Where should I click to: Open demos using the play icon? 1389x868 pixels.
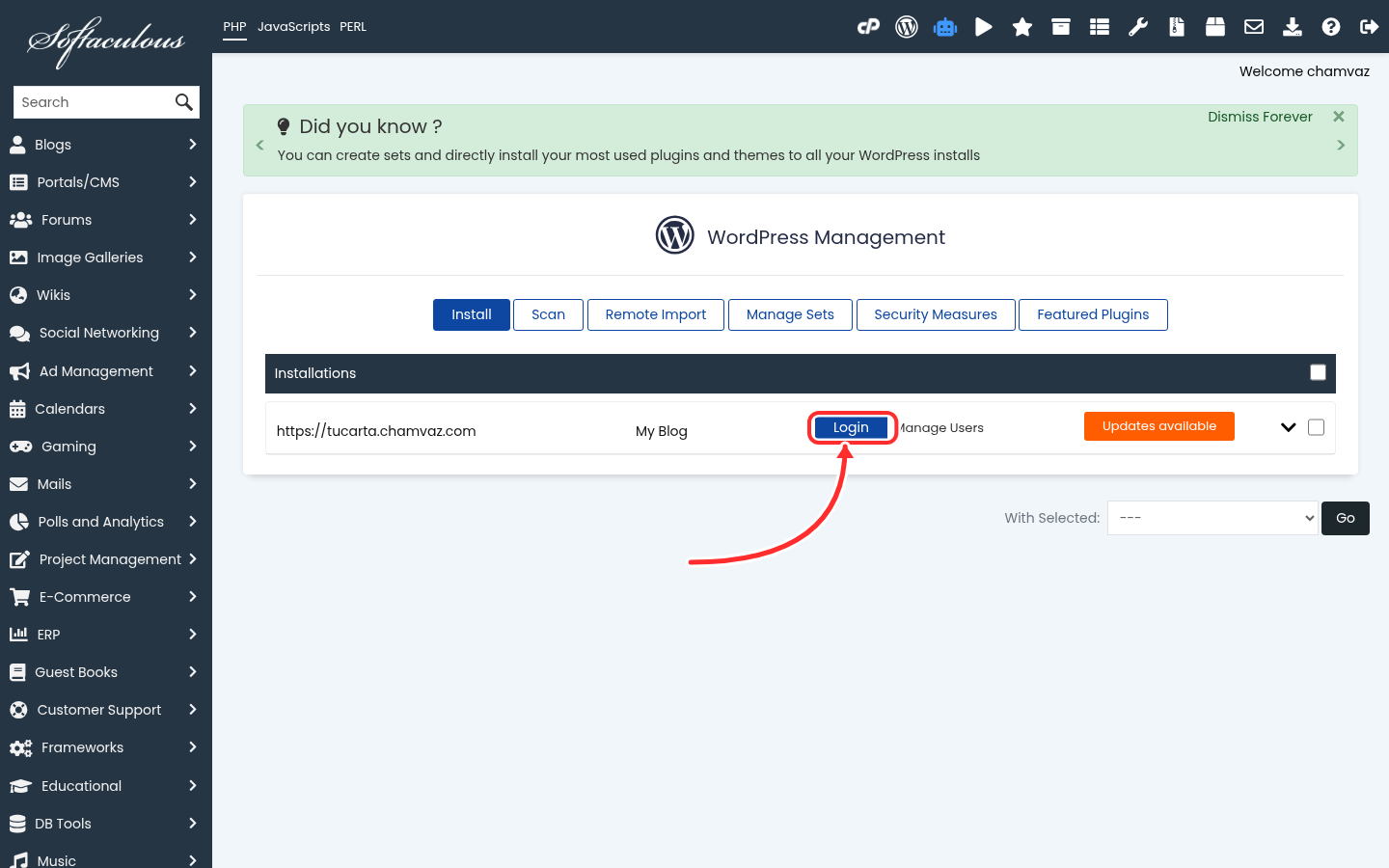point(984,27)
